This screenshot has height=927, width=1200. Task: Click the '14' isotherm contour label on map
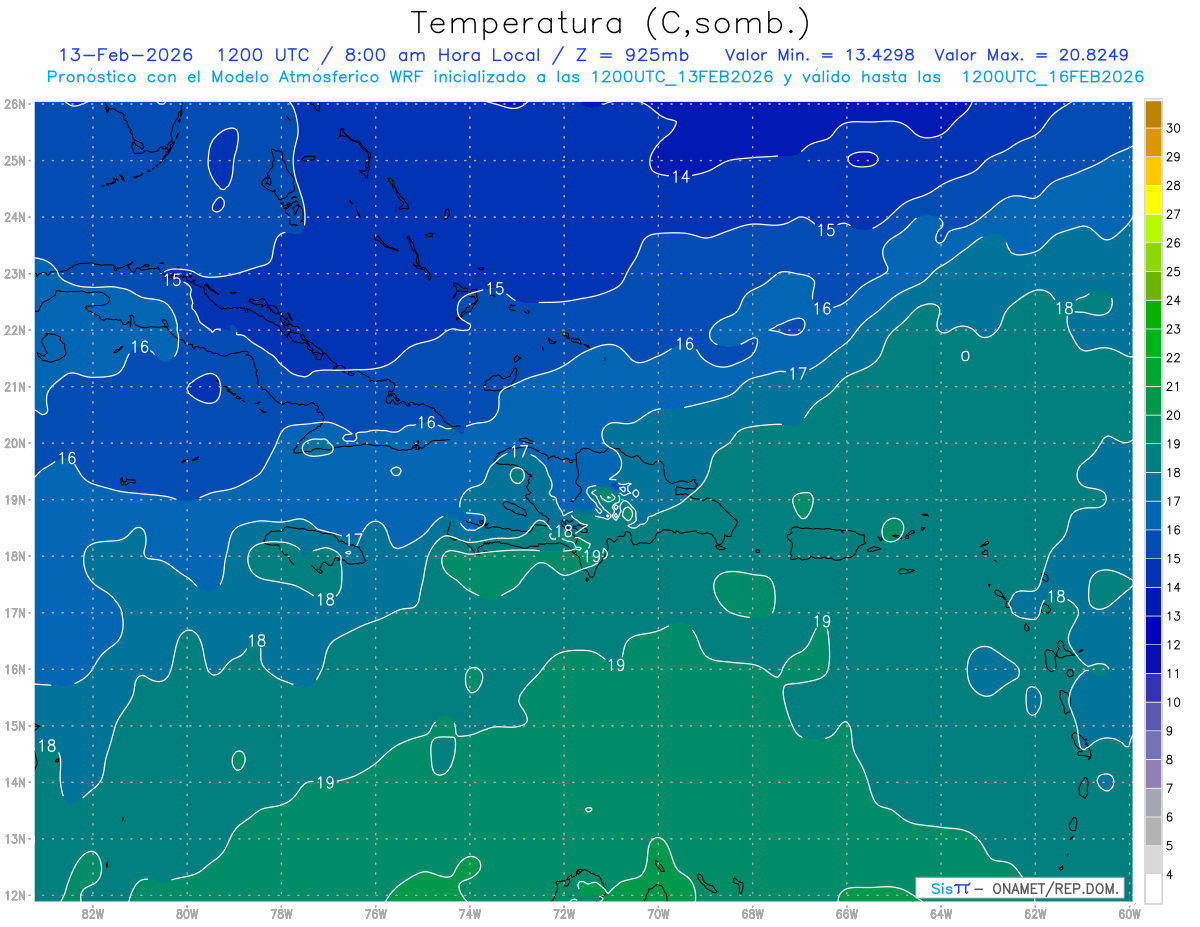(x=680, y=177)
